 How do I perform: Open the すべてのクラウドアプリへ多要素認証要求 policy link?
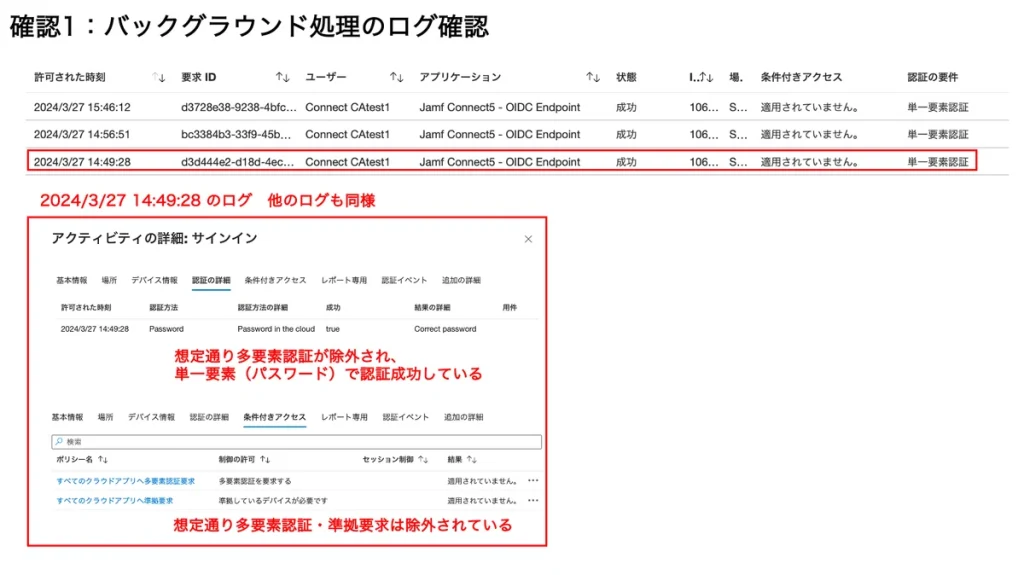125,481
